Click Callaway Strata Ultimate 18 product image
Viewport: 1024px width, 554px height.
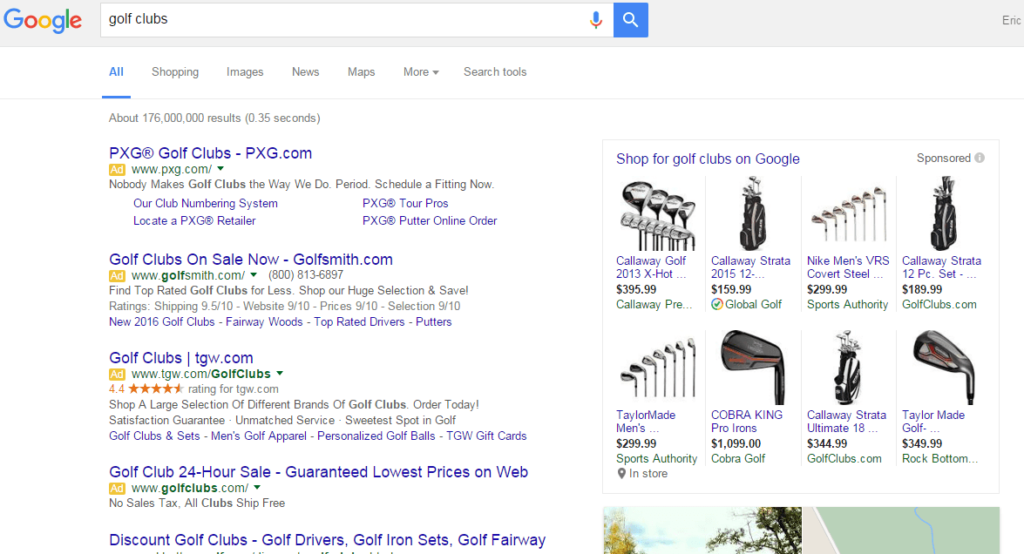click(x=848, y=368)
